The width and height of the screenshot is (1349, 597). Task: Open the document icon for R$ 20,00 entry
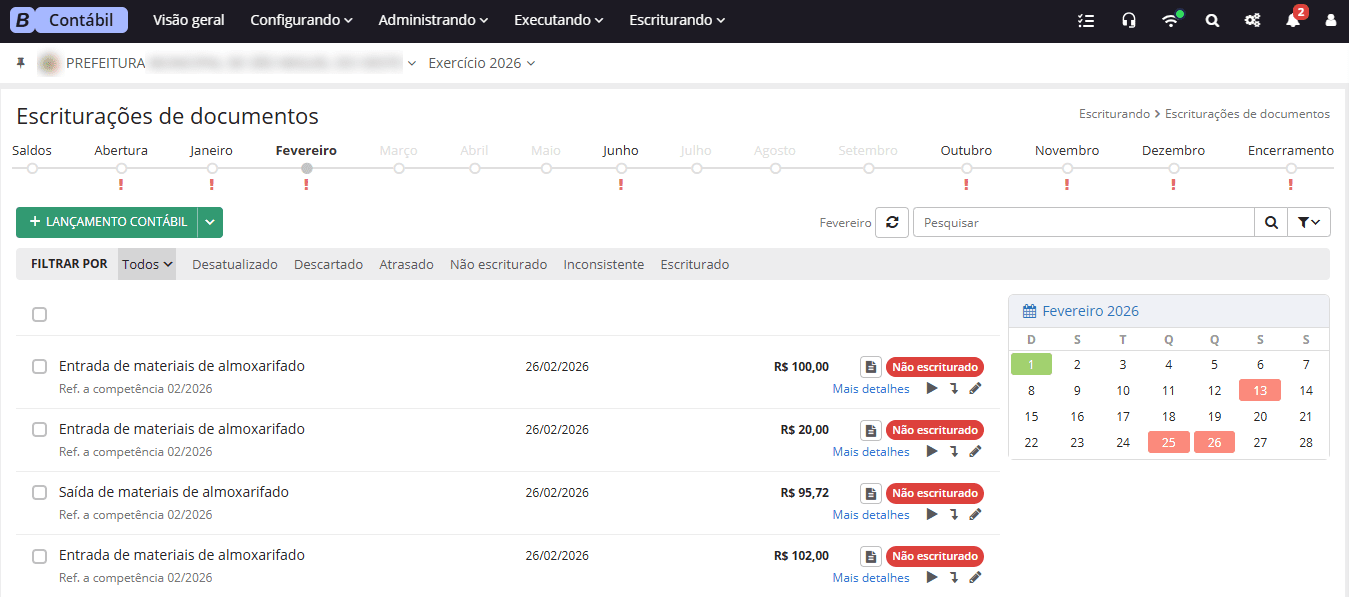click(x=871, y=430)
